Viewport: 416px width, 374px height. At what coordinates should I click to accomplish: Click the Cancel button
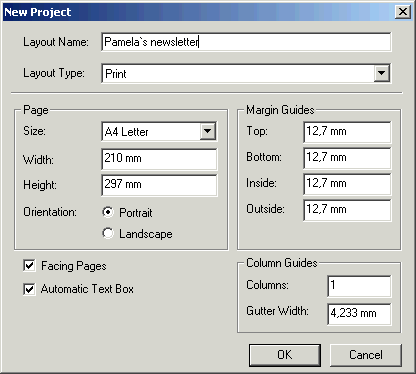[x=366, y=355]
